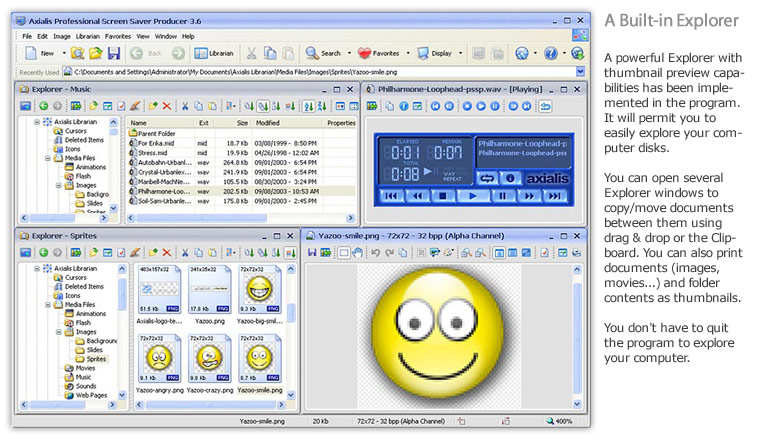Image resolution: width=760 pixels, height=440 pixels.
Task: Select Yazoo-crazy.png thumbnail
Action: point(210,363)
